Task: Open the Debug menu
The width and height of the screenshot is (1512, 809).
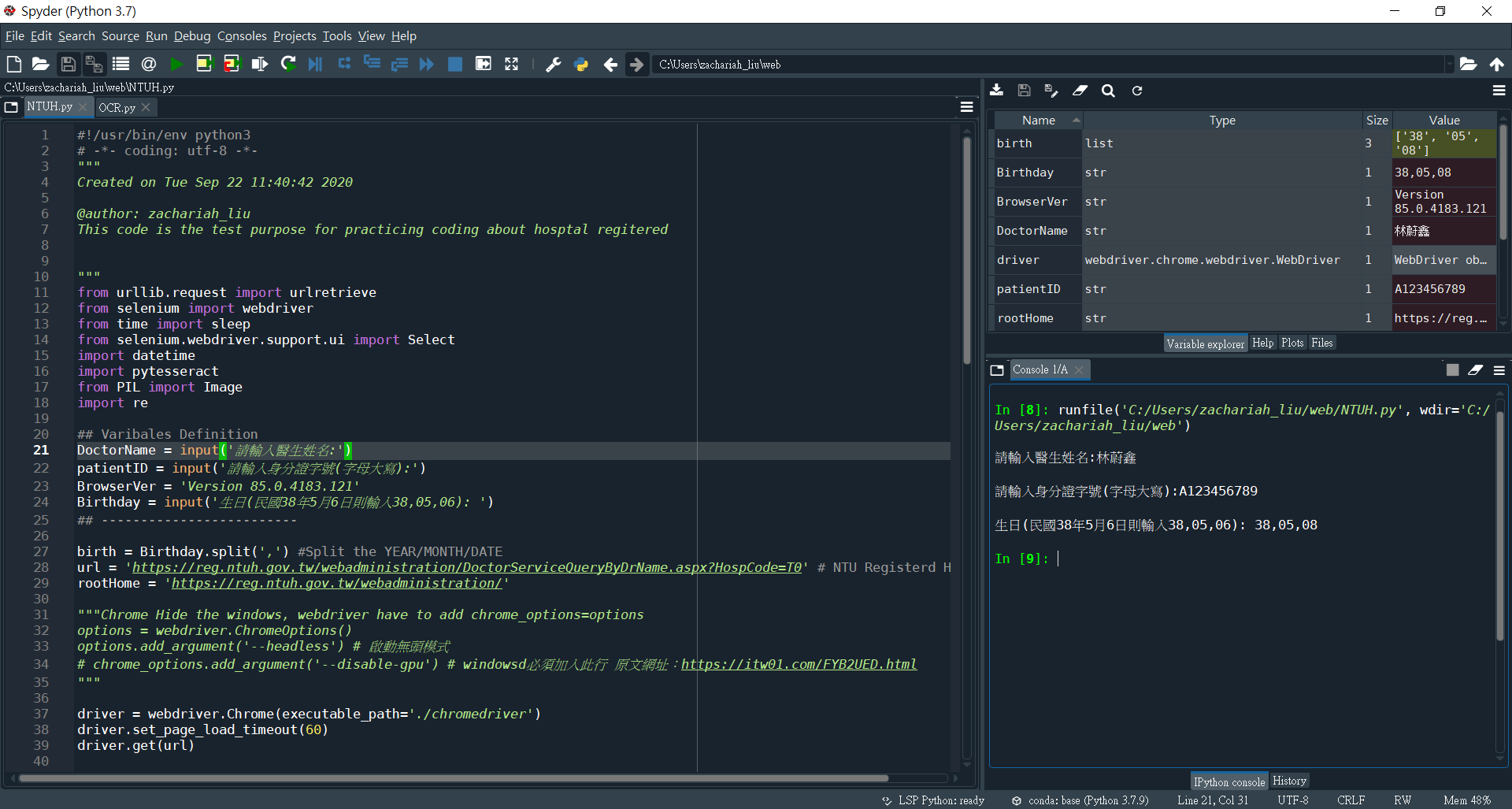Action: click(192, 36)
